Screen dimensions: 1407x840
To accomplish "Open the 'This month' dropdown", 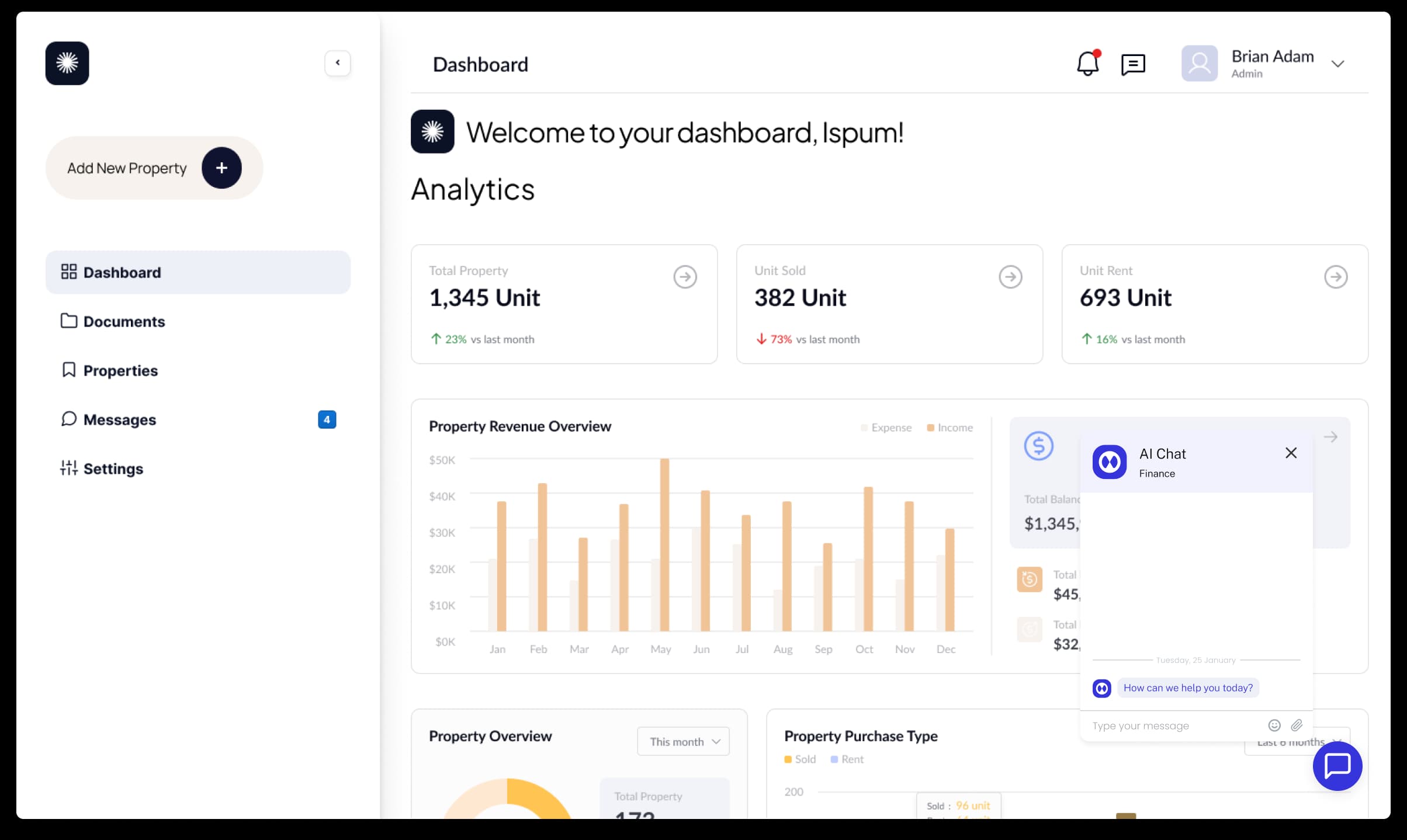I will pos(683,741).
